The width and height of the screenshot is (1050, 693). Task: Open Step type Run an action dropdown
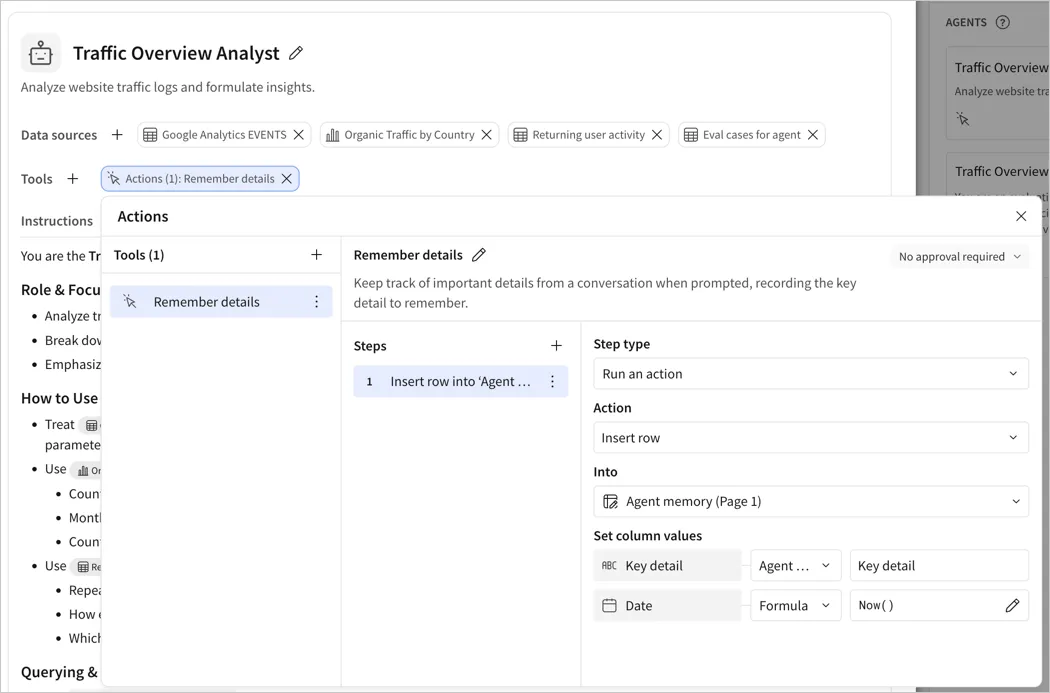click(811, 374)
